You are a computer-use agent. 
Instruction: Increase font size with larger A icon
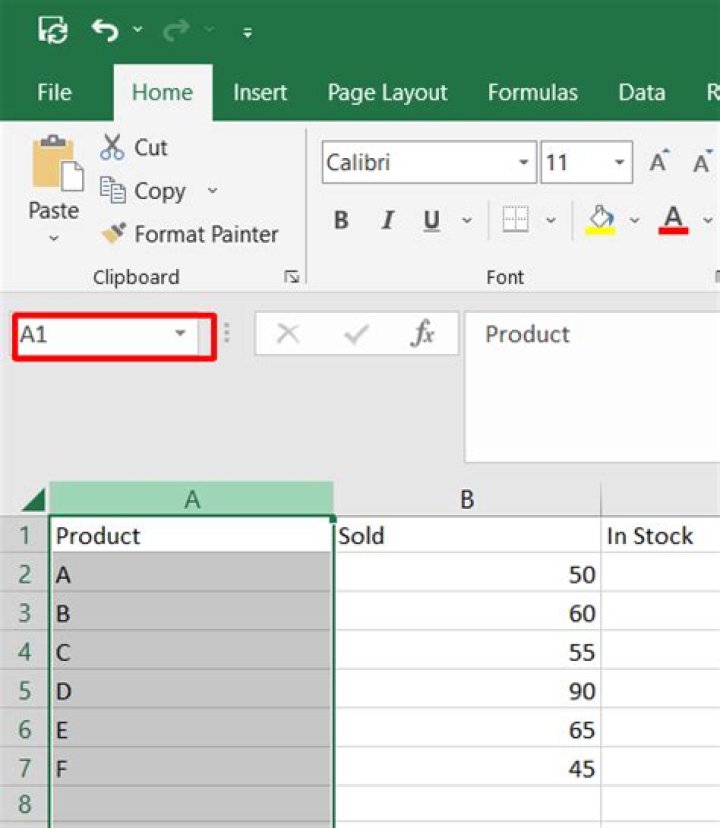pyautogui.click(x=659, y=161)
